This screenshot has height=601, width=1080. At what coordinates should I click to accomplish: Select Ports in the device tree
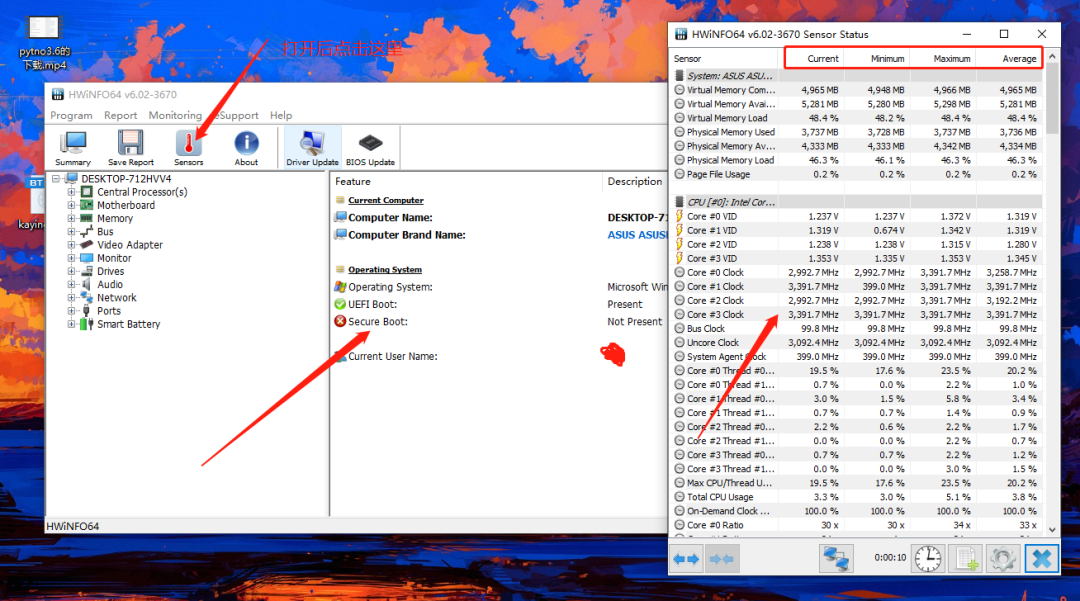coord(109,310)
